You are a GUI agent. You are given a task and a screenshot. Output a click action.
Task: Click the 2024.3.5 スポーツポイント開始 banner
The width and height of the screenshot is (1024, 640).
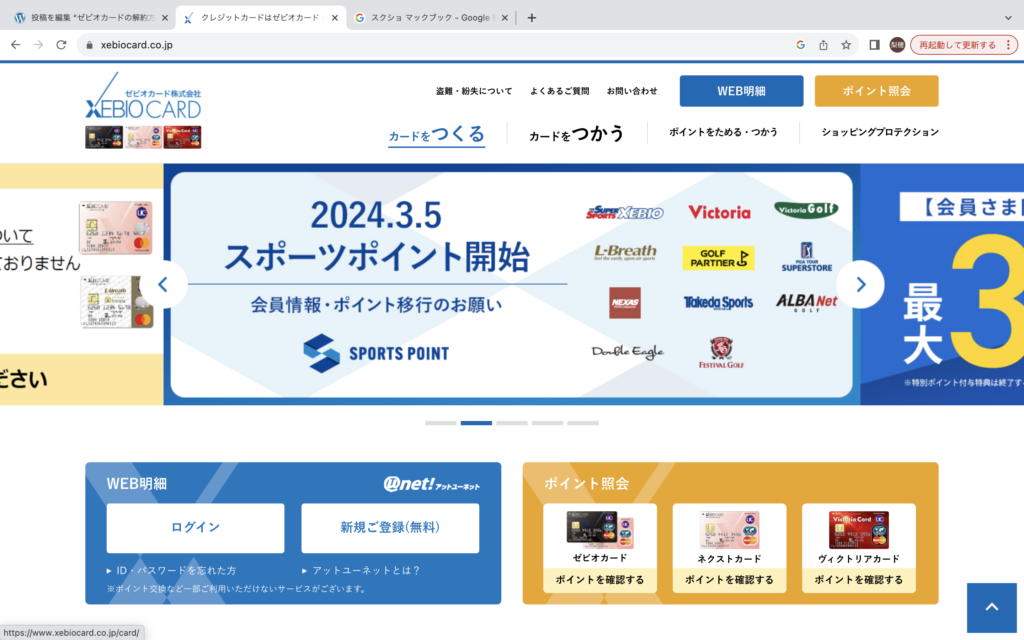[511, 284]
